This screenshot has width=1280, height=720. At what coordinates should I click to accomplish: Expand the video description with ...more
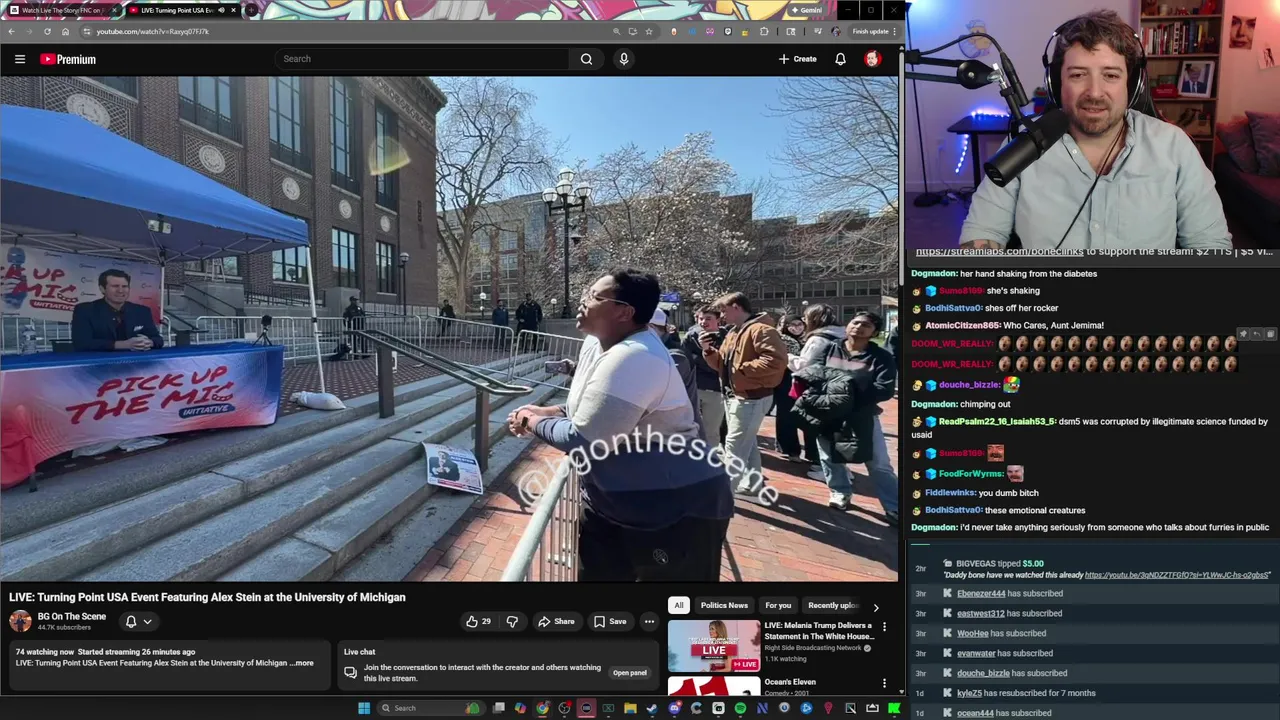[x=302, y=663]
